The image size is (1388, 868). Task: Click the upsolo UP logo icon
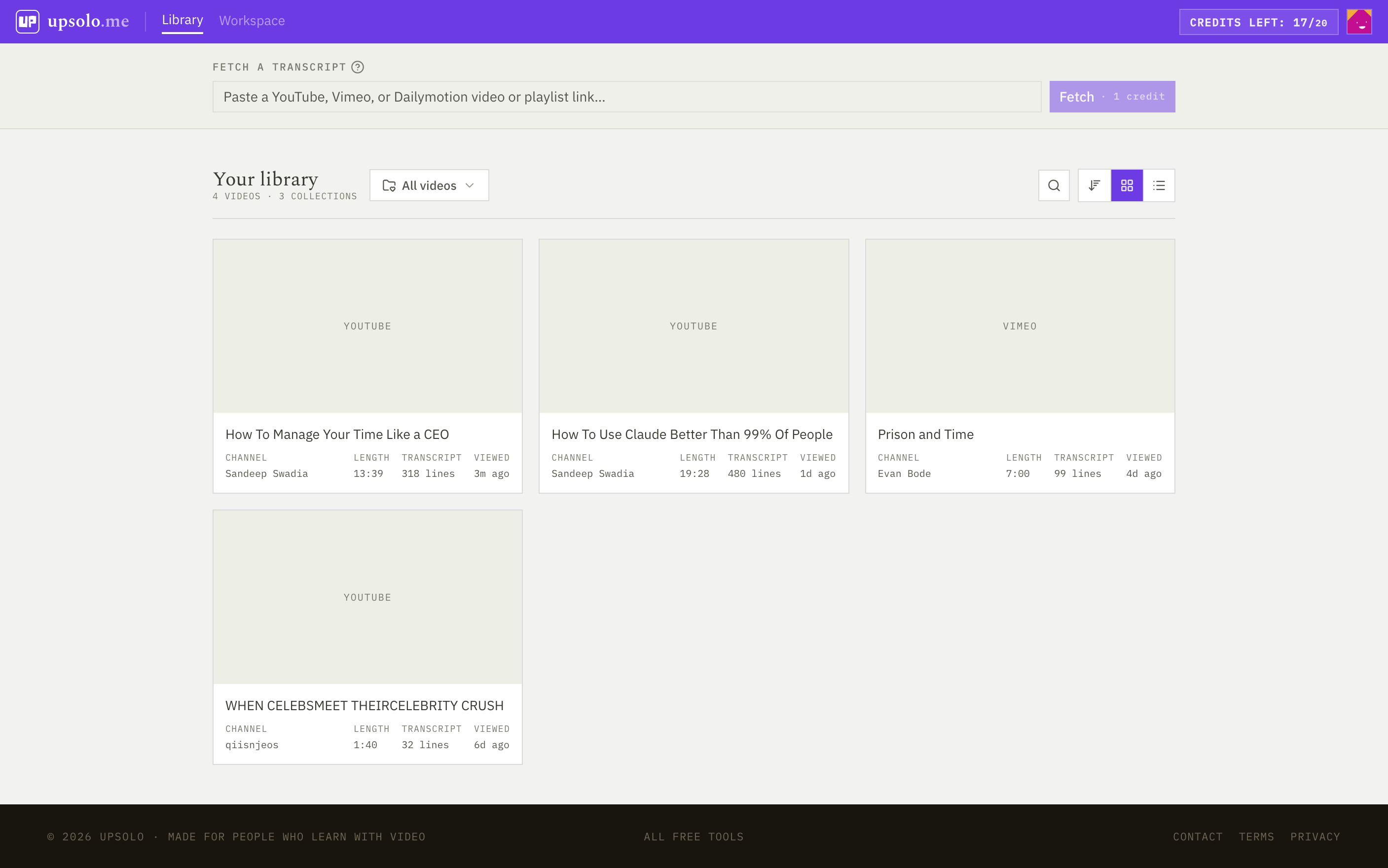(28, 22)
